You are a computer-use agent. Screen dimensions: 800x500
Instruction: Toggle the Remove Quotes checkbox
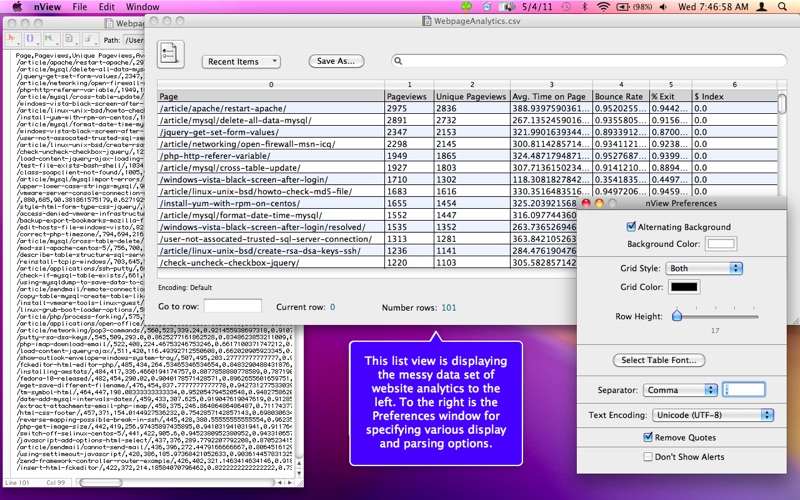pyautogui.click(x=647, y=437)
